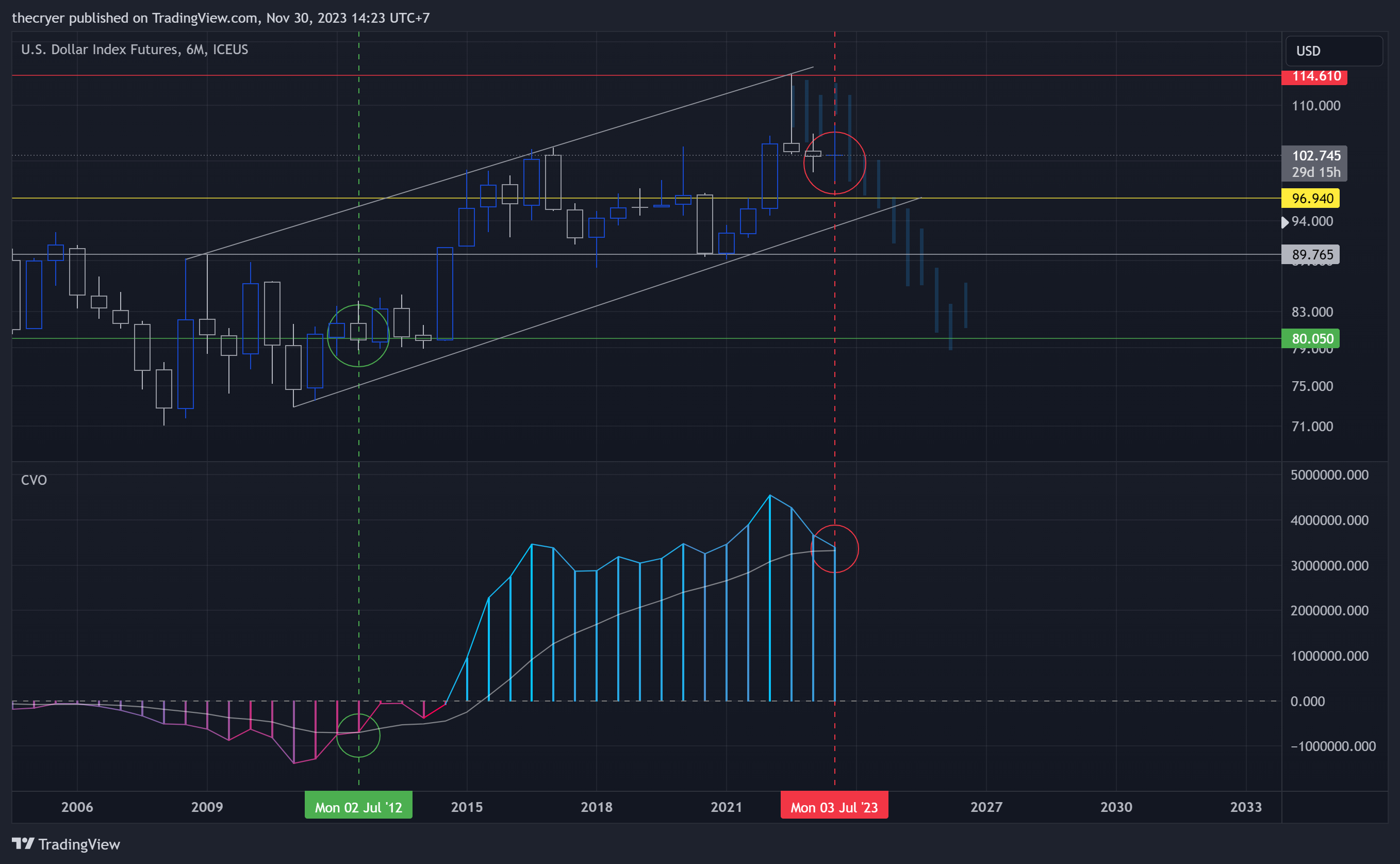Click the green 80.050 price label
Image resolution: width=1400 pixels, height=864 pixels.
[x=1310, y=338]
